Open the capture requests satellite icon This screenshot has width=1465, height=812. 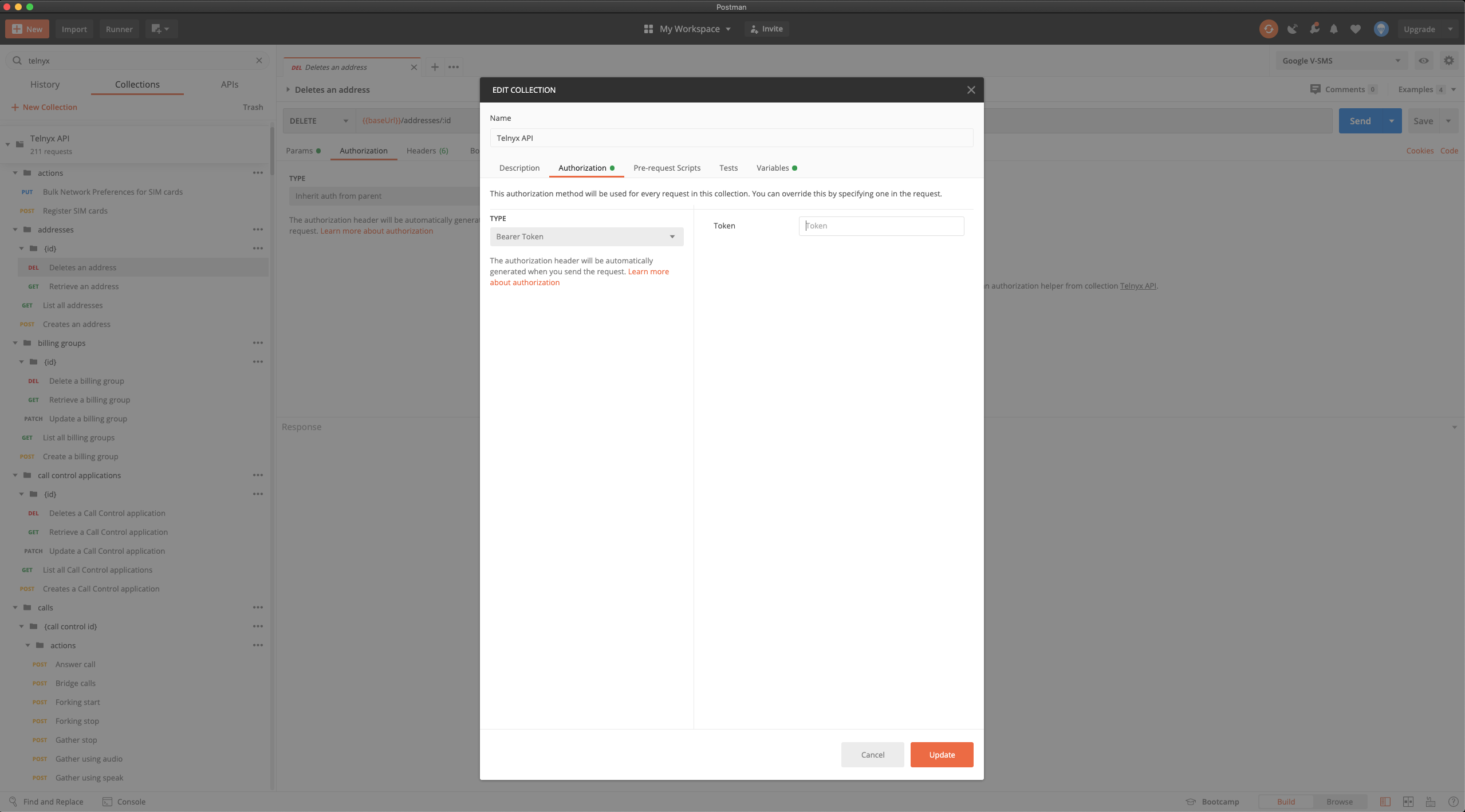click(x=1292, y=29)
